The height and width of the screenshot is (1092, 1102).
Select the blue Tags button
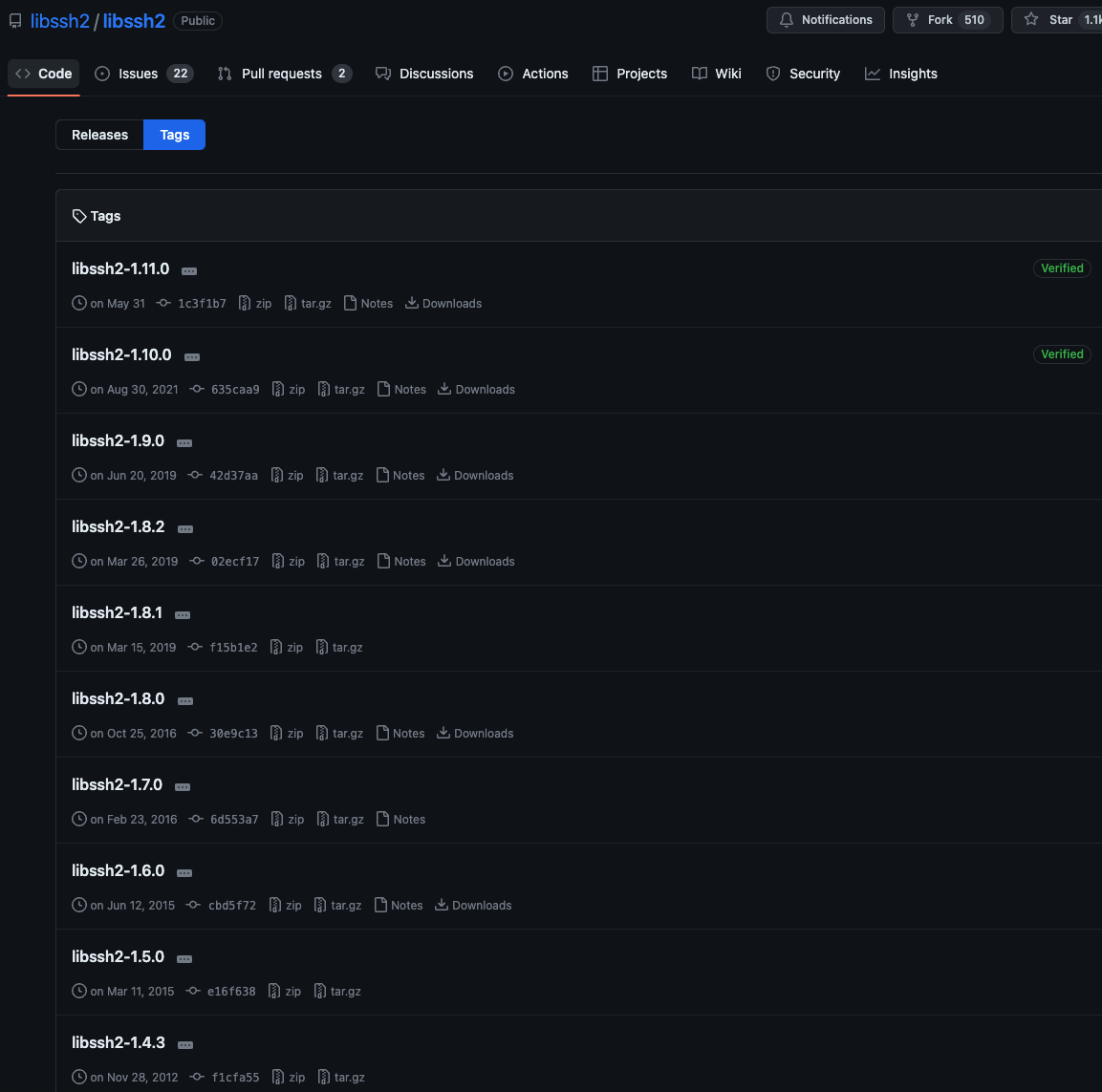pyautogui.click(x=174, y=135)
